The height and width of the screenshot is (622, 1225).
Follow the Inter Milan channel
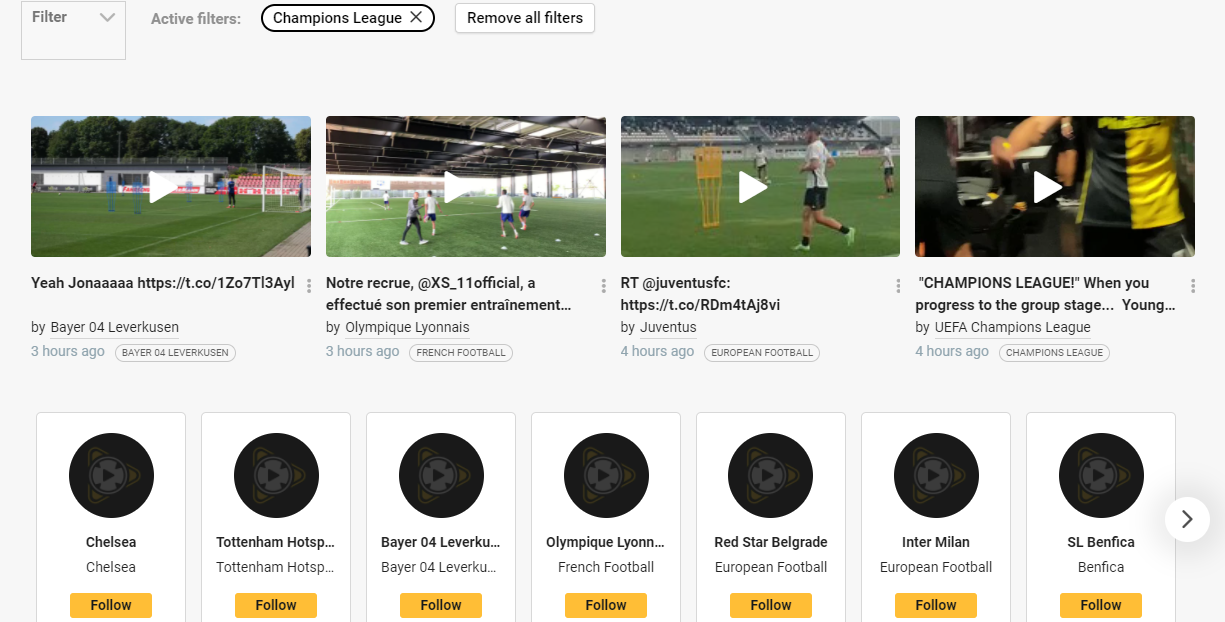936,605
